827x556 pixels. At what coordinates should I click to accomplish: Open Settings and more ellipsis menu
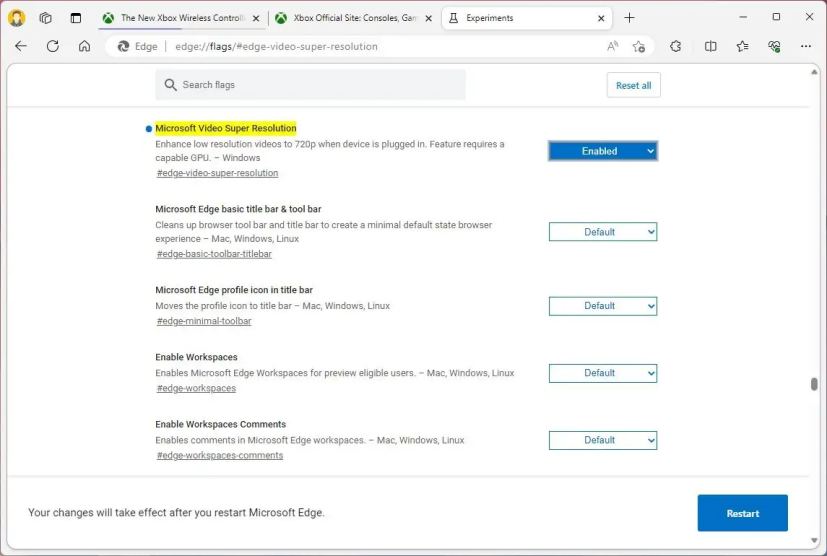(x=806, y=46)
